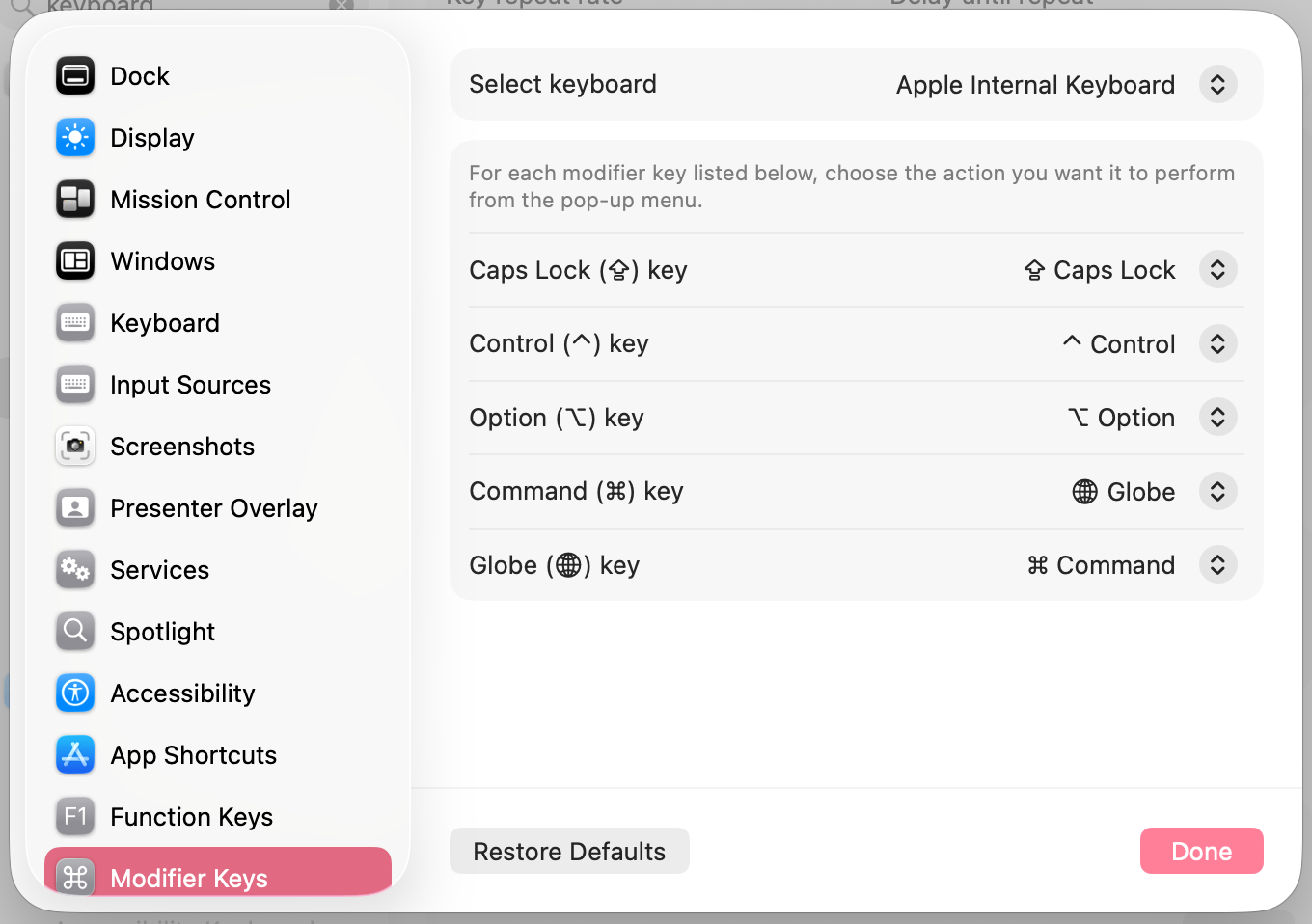This screenshot has width=1312, height=924.
Task: Select the Spotlight magnifier icon
Action: pos(75,632)
